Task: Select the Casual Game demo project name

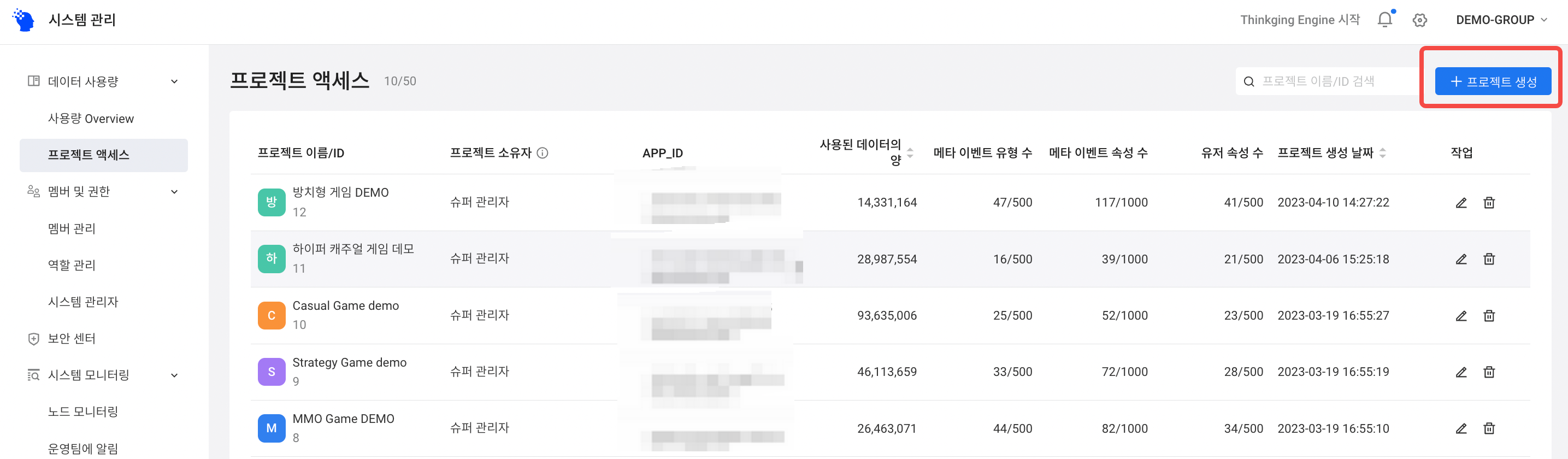Action: point(346,305)
